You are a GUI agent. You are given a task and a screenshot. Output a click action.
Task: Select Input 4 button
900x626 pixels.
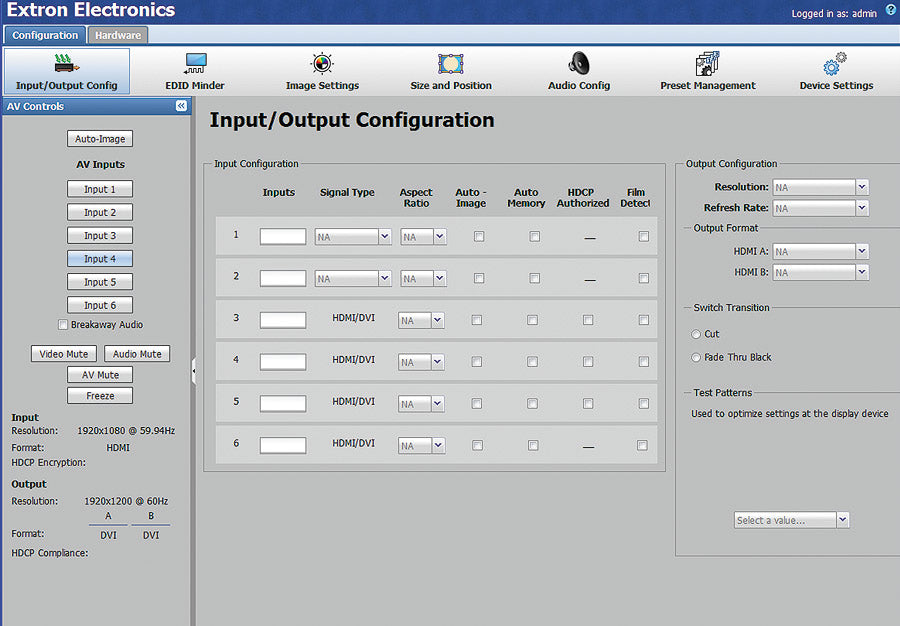pyautogui.click(x=100, y=259)
